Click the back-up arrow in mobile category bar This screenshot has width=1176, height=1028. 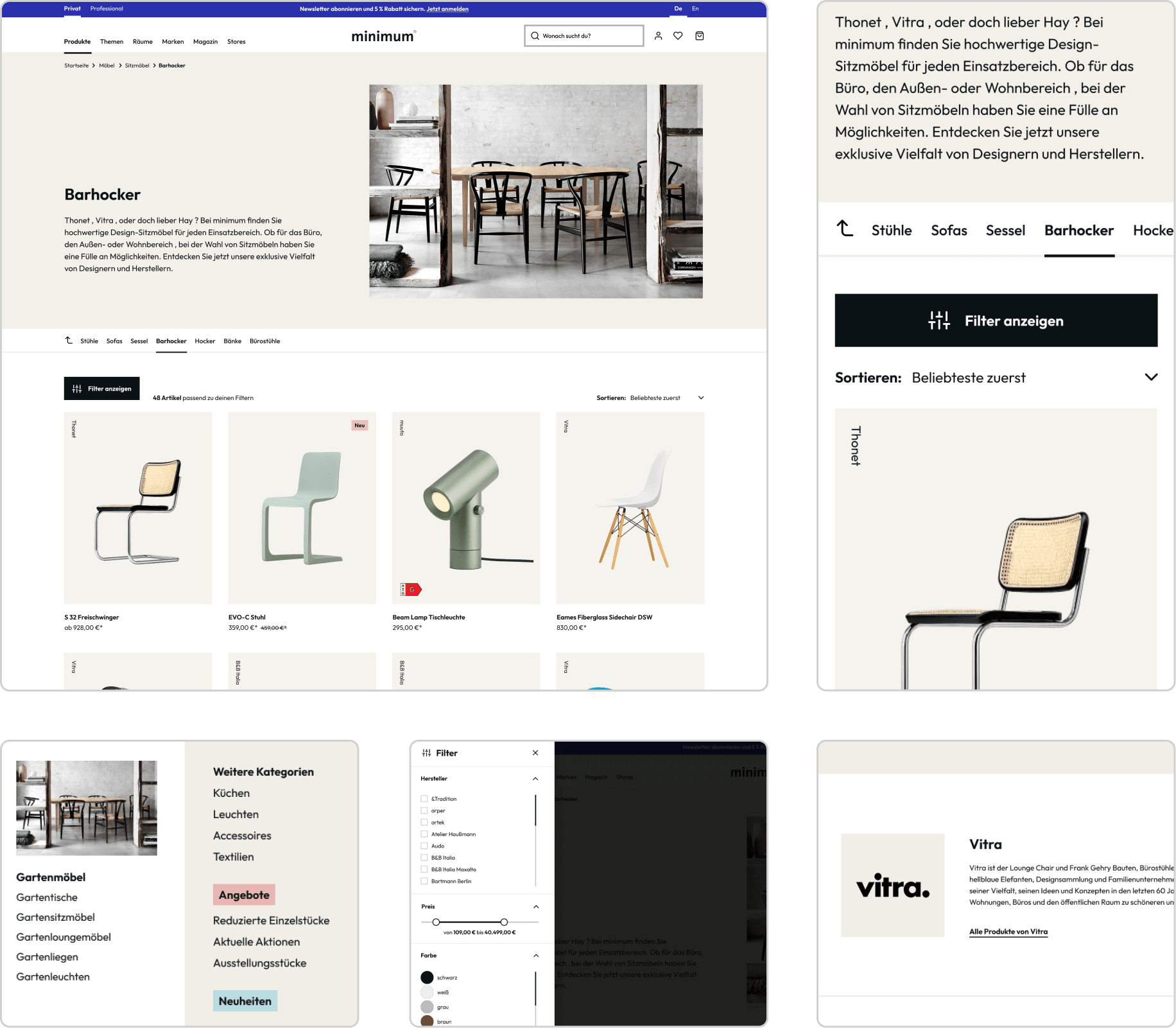845,228
